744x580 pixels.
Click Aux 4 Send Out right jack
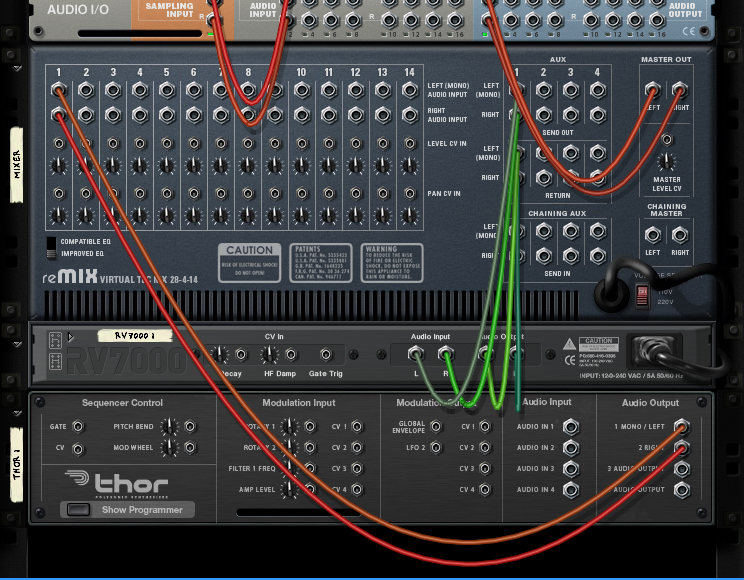click(x=598, y=114)
